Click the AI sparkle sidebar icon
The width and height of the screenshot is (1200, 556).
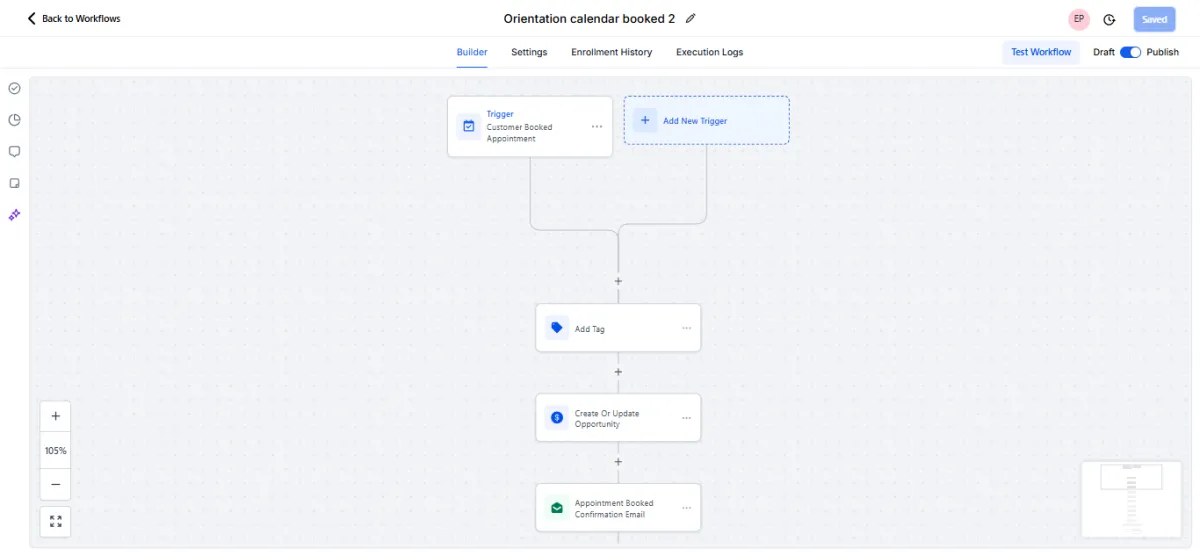[x=15, y=215]
